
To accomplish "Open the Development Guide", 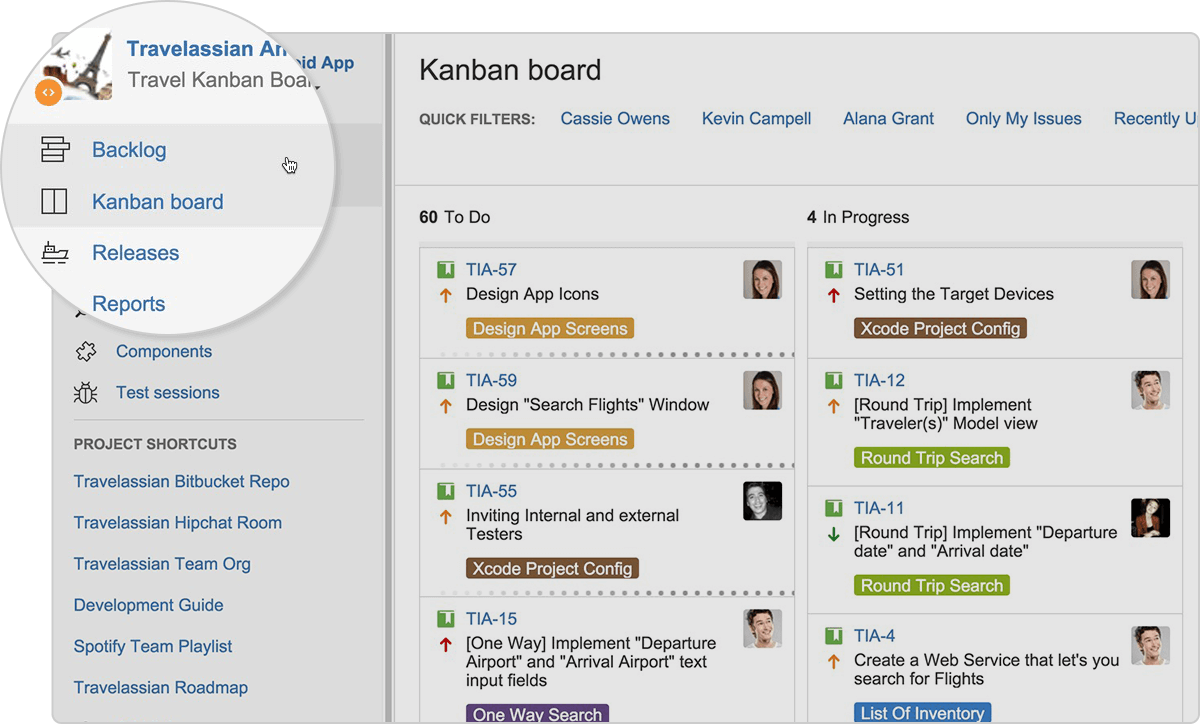I will [148, 605].
